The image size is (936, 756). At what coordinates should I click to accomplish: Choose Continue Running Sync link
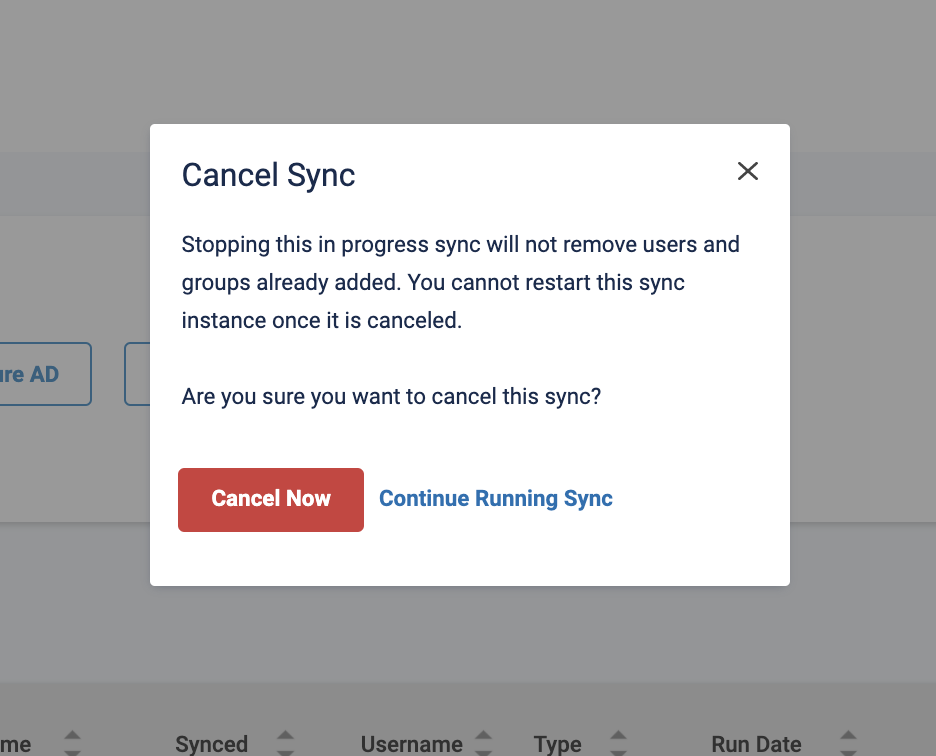coord(495,499)
